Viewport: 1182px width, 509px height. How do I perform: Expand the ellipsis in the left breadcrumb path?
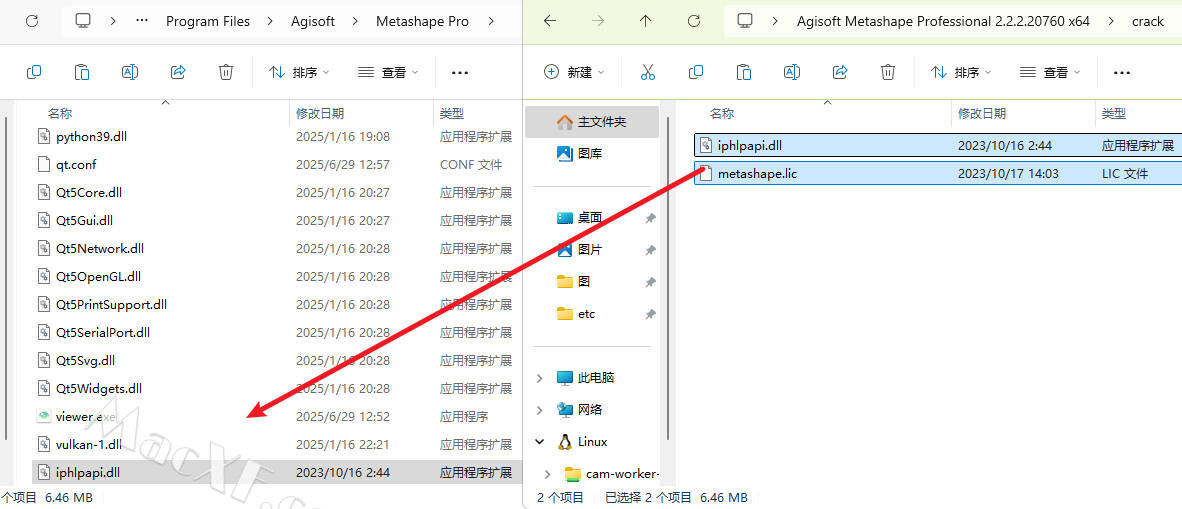142,21
